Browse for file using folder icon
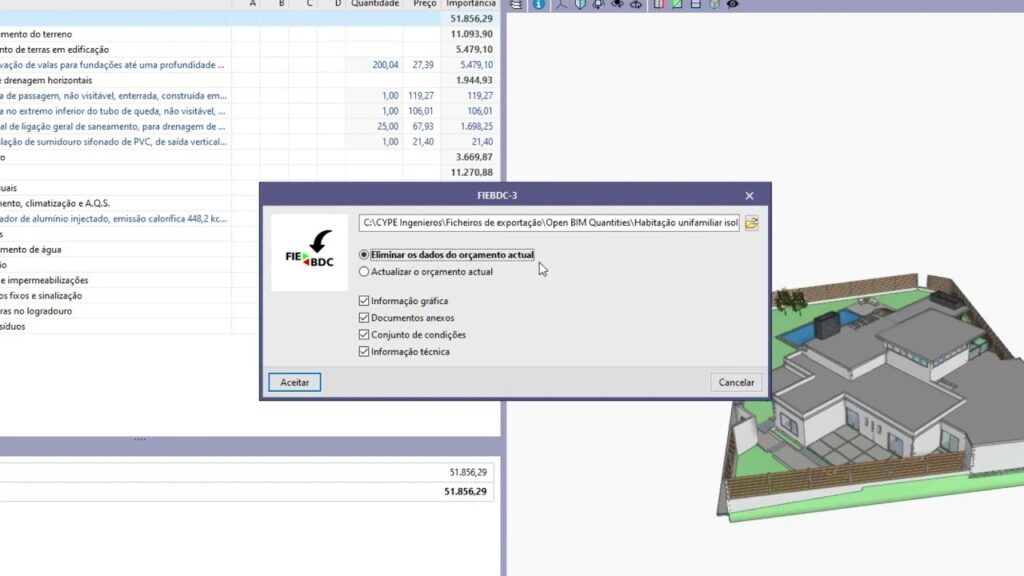Image resolution: width=1024 pixels, height=576 pixels. click(751, 223)
